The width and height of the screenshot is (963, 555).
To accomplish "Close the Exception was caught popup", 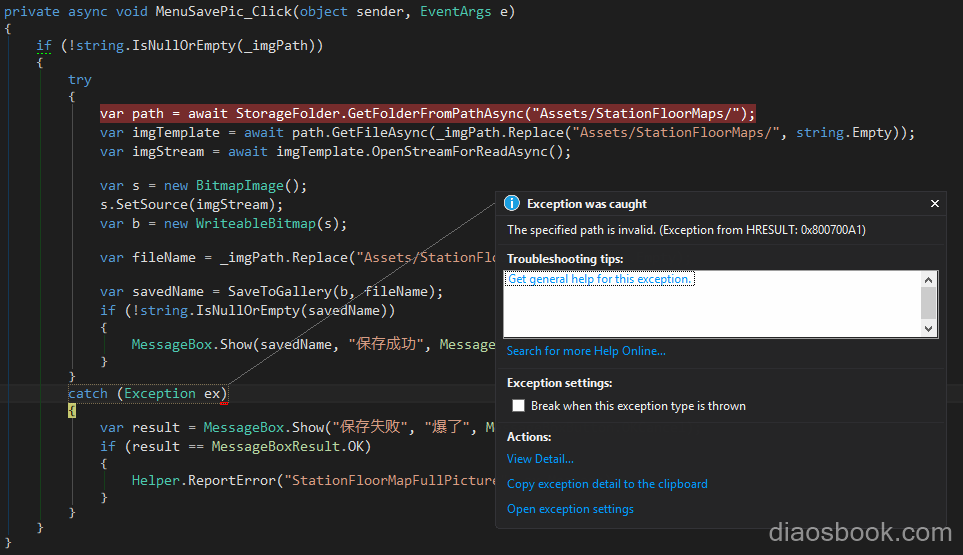I will coord(935,203).
